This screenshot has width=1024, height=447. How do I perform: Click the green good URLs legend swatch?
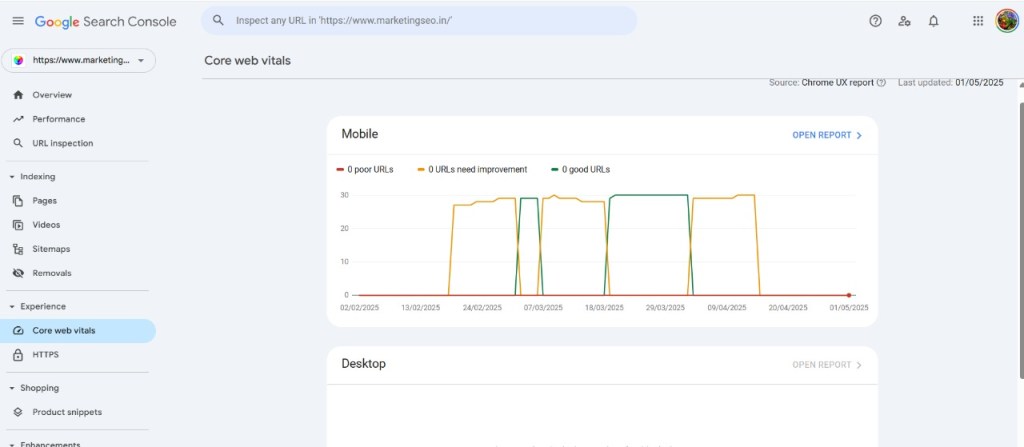[554, 170]
